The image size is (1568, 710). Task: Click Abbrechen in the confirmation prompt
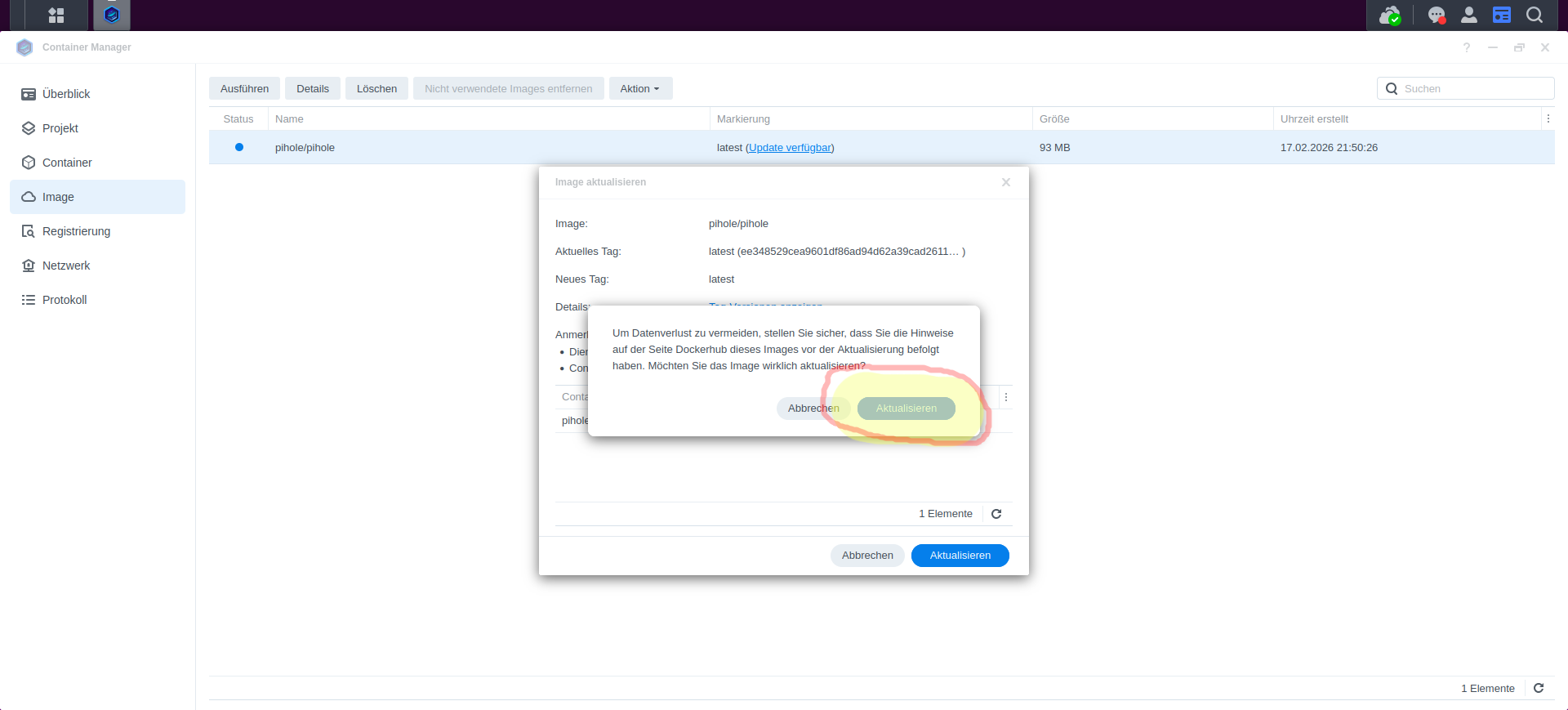pyautogui.click(x=813, y=409)
